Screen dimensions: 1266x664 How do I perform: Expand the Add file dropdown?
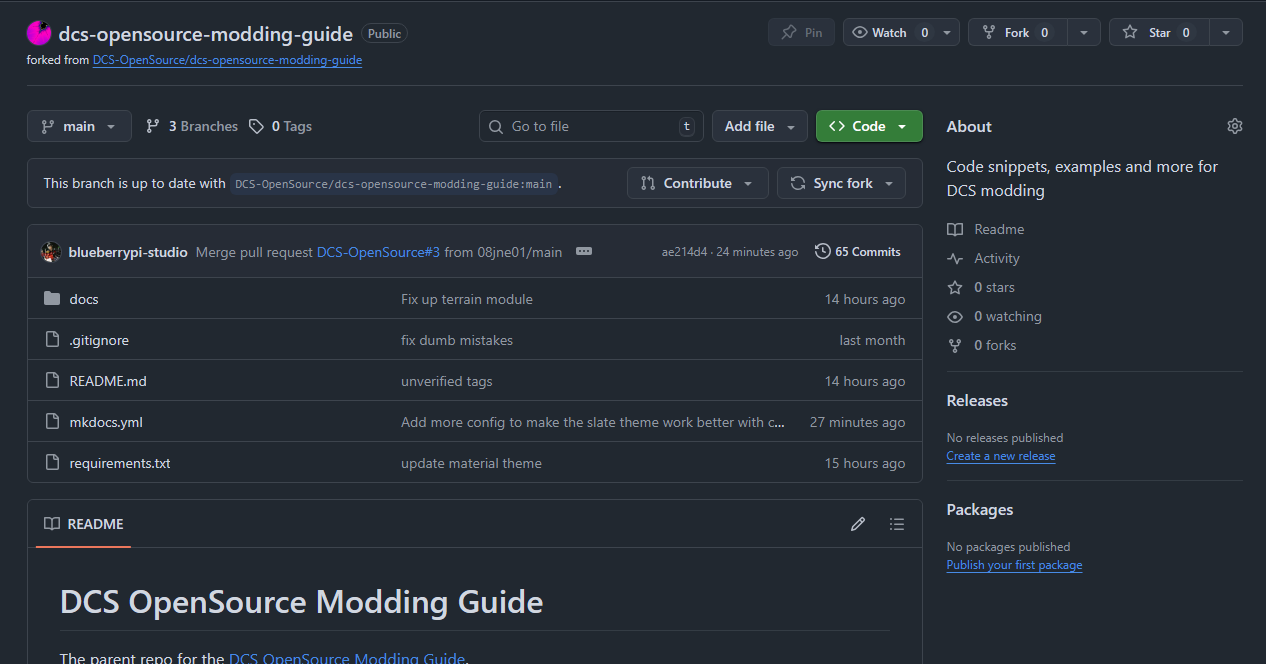760,126
